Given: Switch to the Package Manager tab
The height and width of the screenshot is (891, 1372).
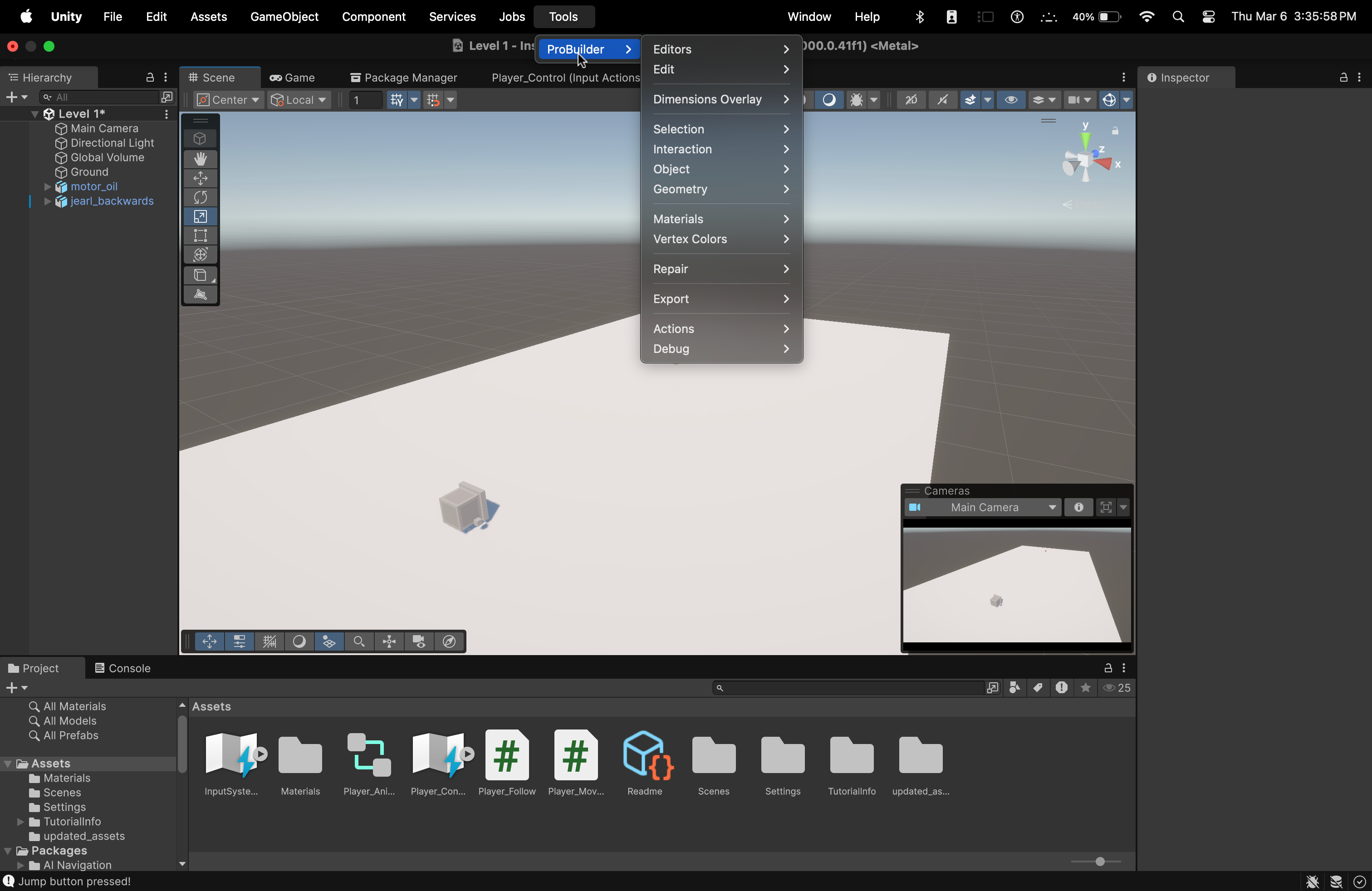Looking at the screenshot, I should (403, 77).
